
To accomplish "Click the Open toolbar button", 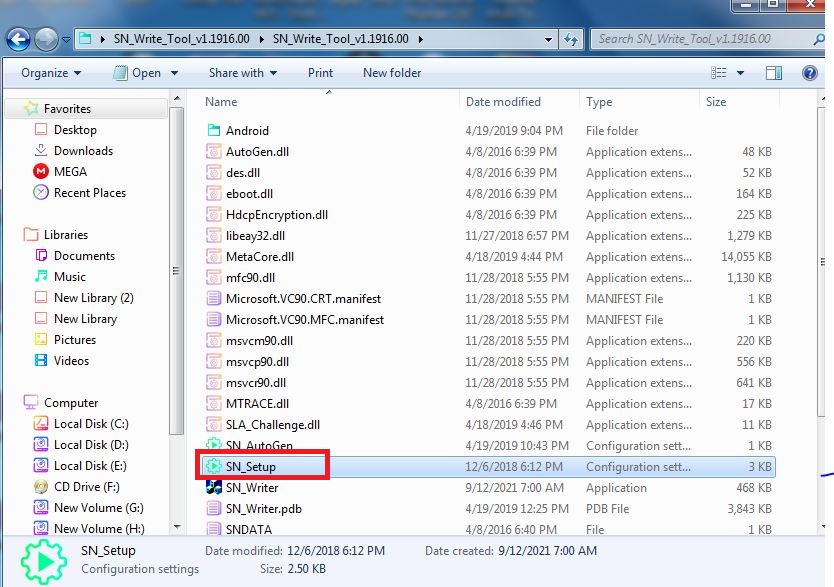I will click(x=136, y=73).
